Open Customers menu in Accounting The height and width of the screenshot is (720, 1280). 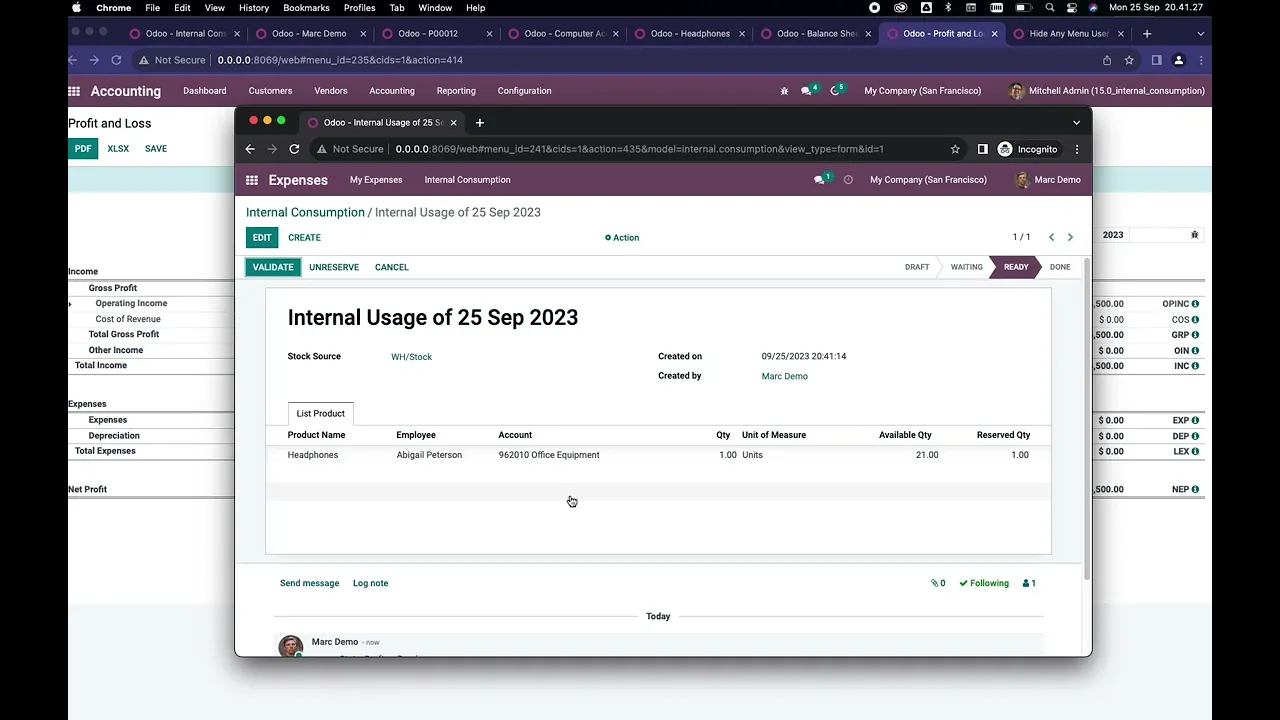click(270, 91)
